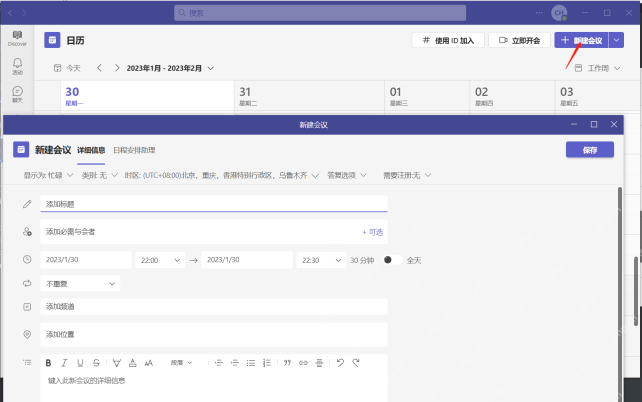Viewport: 642px width, 402px height.
Task: Insert a hyperlink
Action: (x=303, y=363)
